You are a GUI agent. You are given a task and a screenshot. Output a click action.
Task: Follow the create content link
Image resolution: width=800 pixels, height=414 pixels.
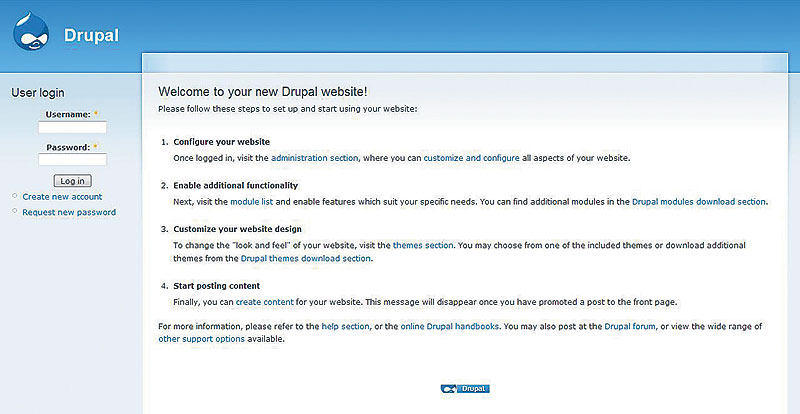265,302
